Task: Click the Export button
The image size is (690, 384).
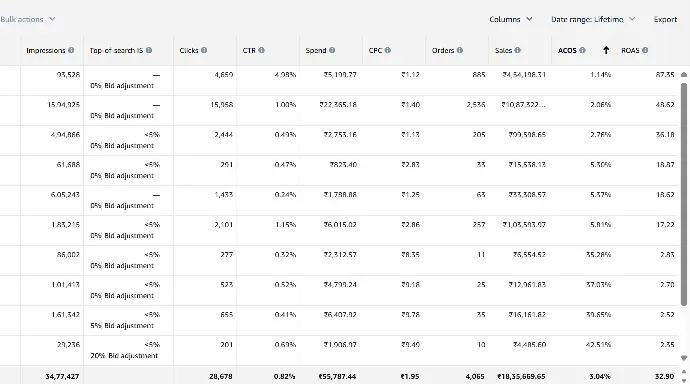Action: tap(665, 19)
